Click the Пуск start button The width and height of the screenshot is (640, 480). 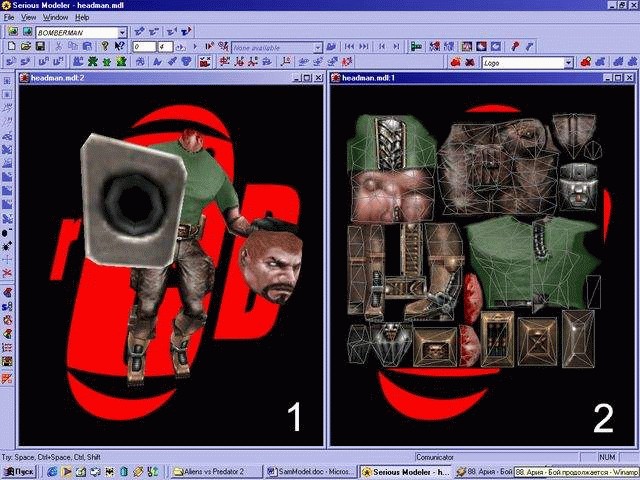pos(19,472)
